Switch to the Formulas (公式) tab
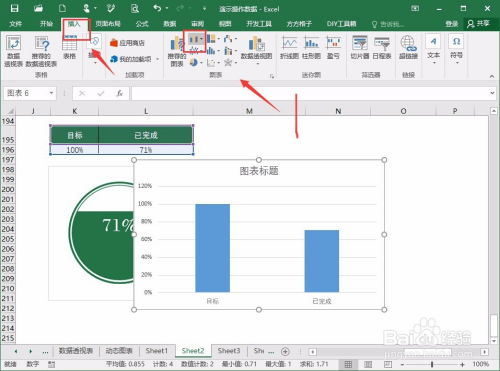This screenshot has width=500, height=371. [x=142, y=24]
